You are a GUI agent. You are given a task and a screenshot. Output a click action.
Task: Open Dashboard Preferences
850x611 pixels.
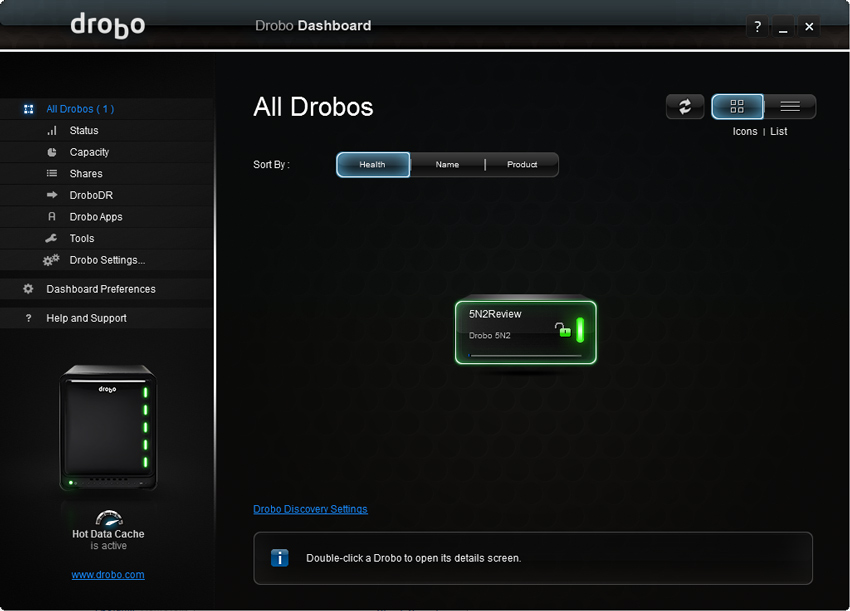pyautogui.click(x=101, y=289)
